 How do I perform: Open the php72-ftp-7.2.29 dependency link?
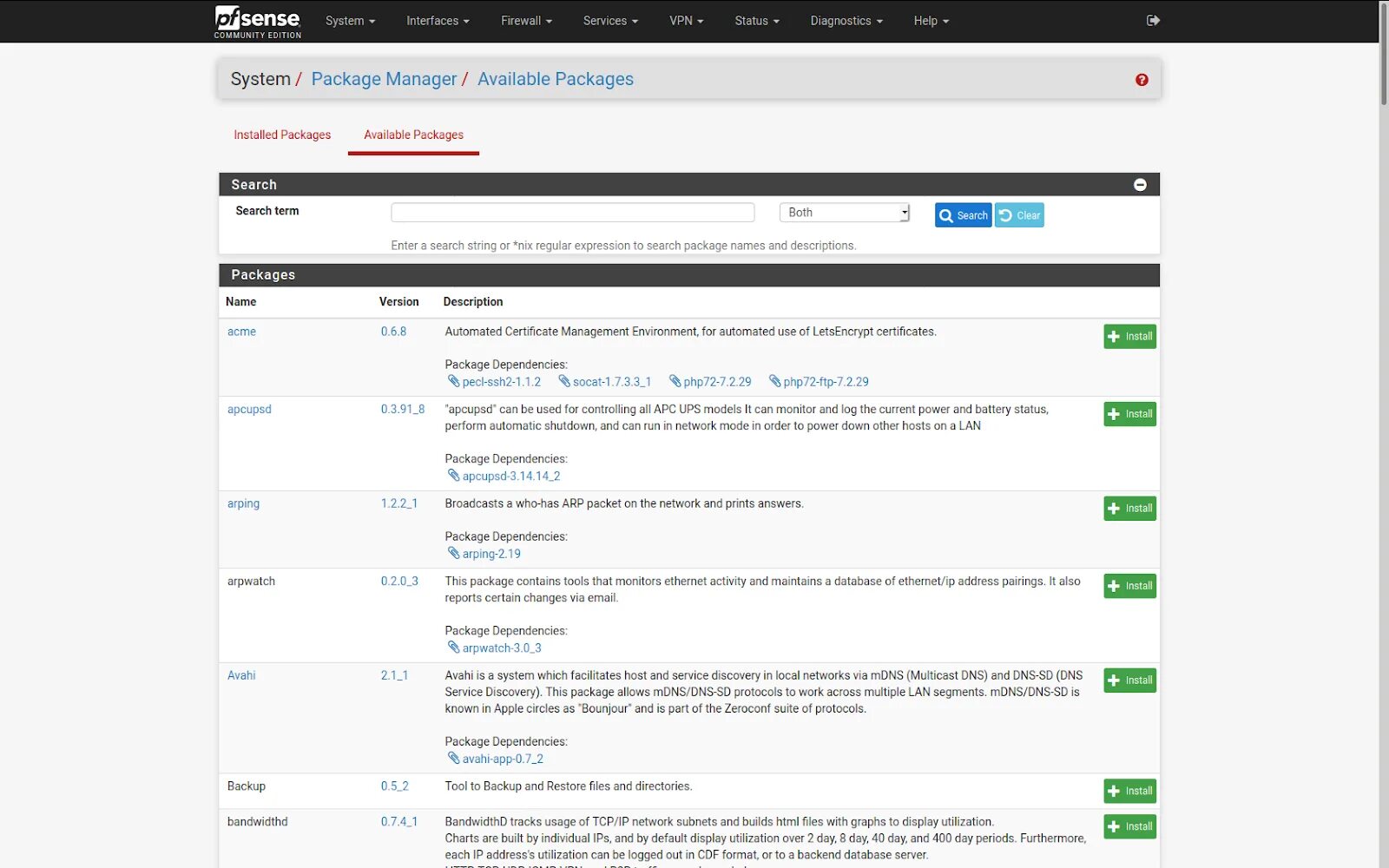826,382
